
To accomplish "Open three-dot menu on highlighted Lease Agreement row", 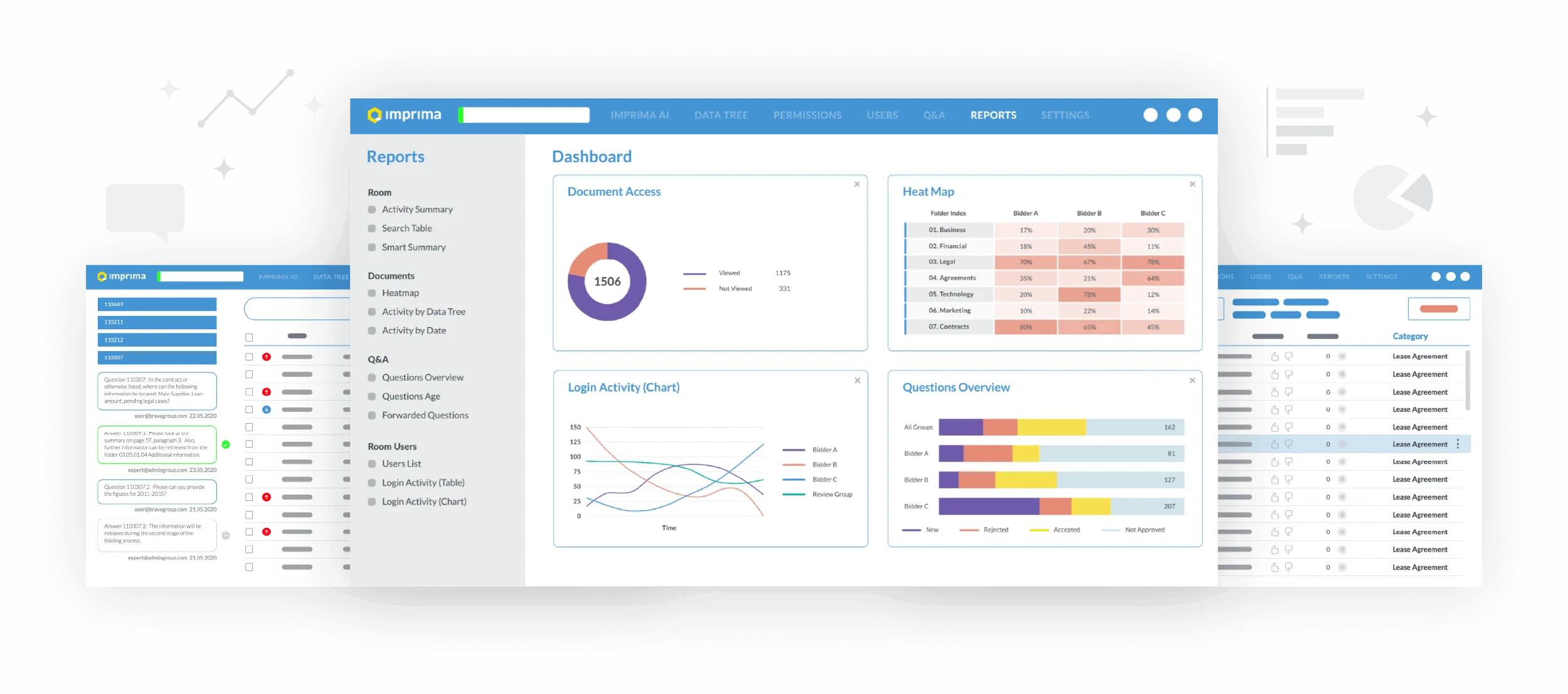I will point(1458,444).
